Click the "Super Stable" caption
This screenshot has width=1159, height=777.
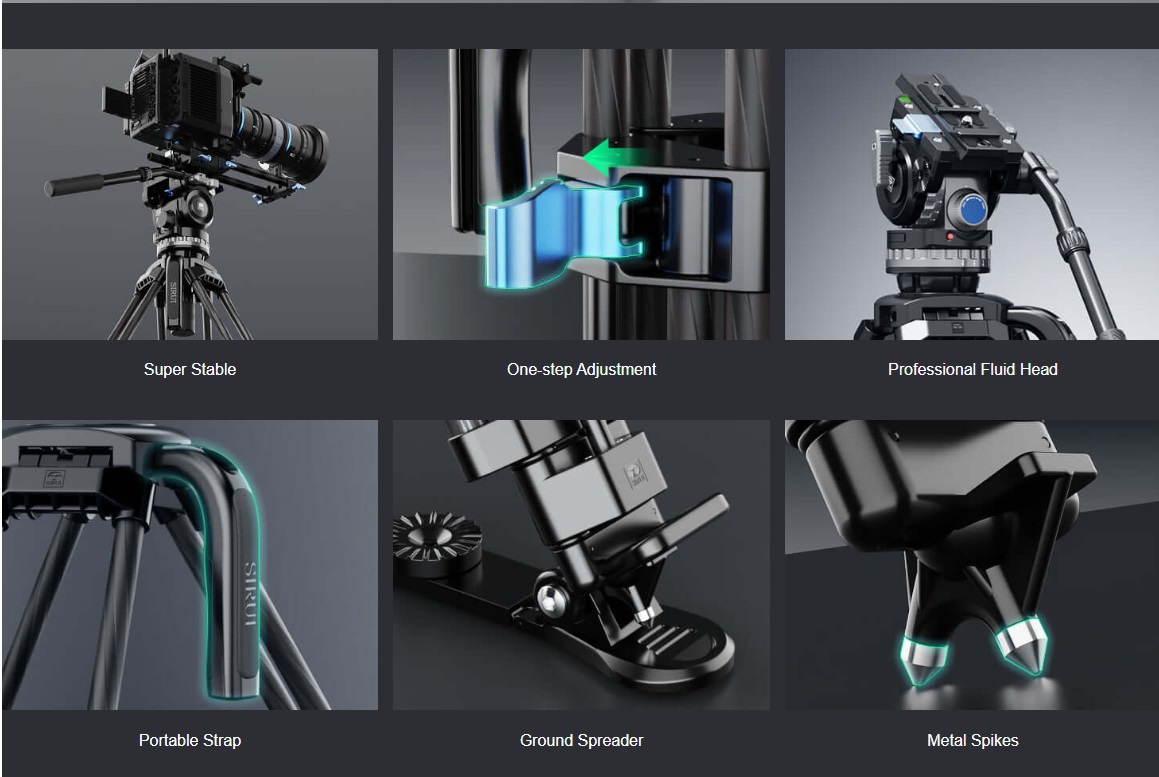pyautogui.click(x=190, y=369)
